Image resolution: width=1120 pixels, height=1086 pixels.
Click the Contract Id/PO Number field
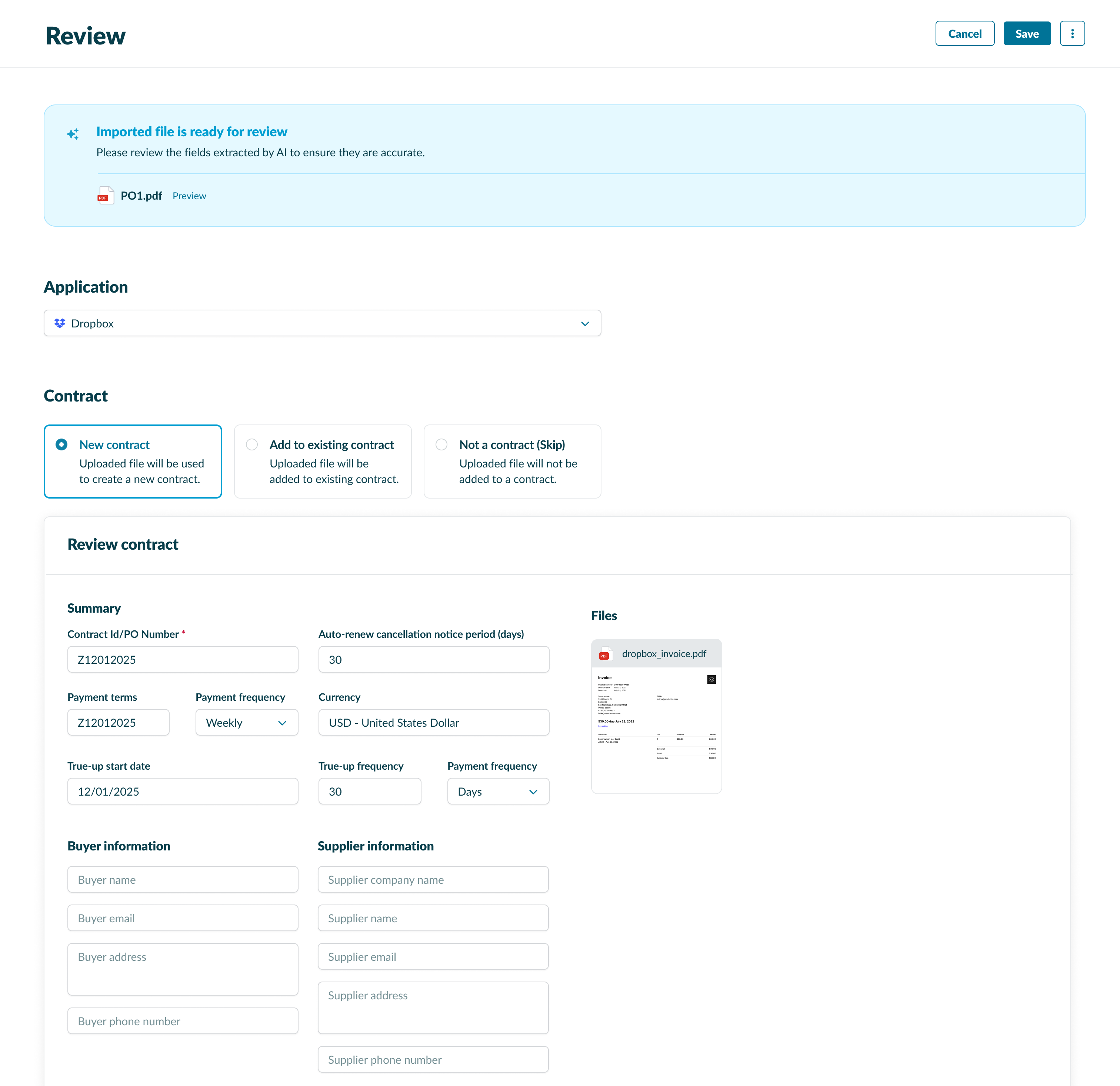[x=182, y=660]
